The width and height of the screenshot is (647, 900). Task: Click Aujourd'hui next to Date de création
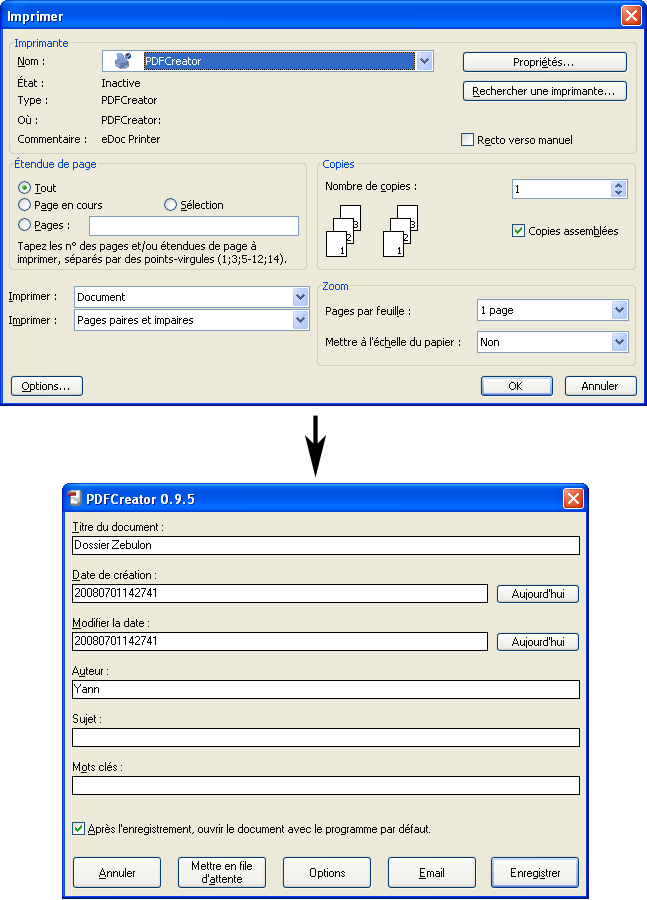click(538, 593)
